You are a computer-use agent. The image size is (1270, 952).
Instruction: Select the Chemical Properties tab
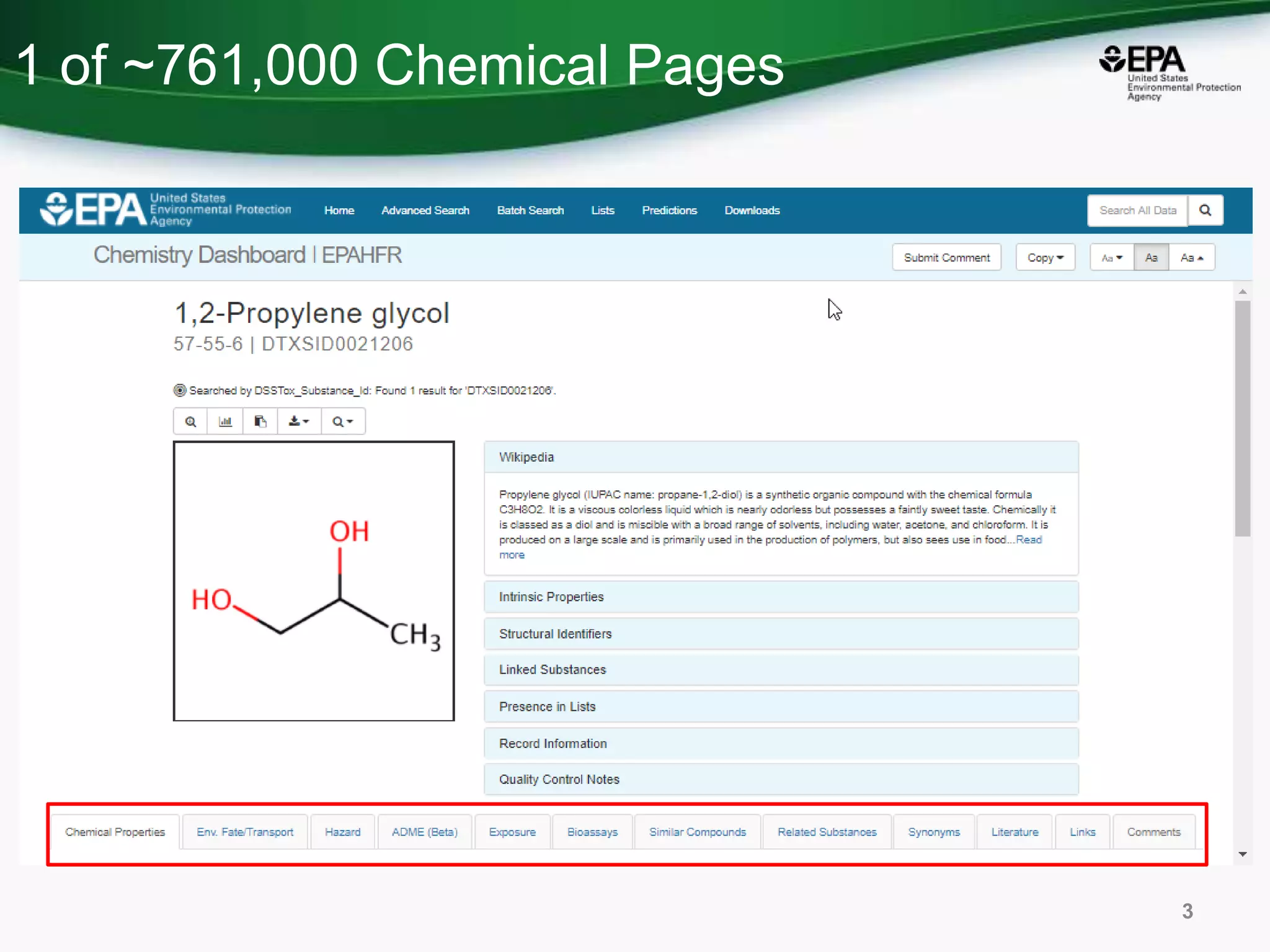115,832
